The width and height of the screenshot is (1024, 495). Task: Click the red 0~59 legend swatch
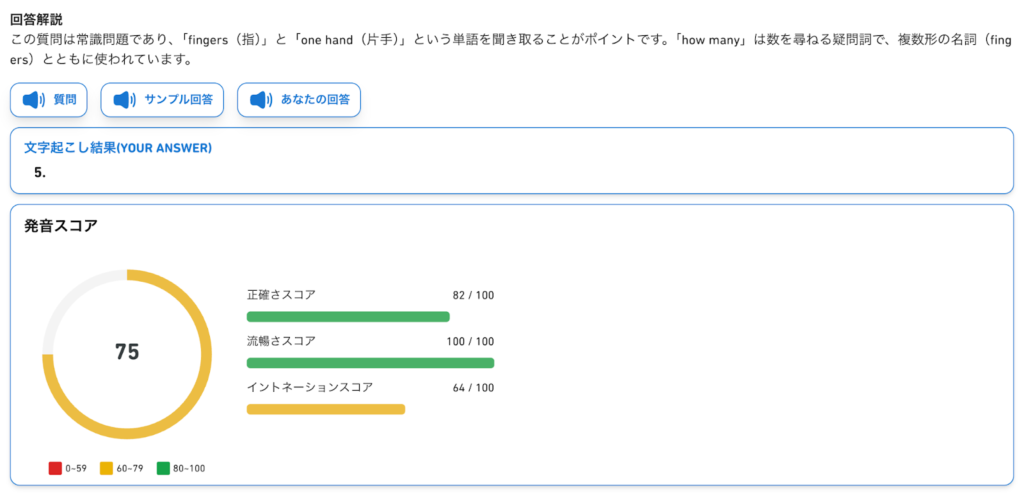click(x=55, y=468)
